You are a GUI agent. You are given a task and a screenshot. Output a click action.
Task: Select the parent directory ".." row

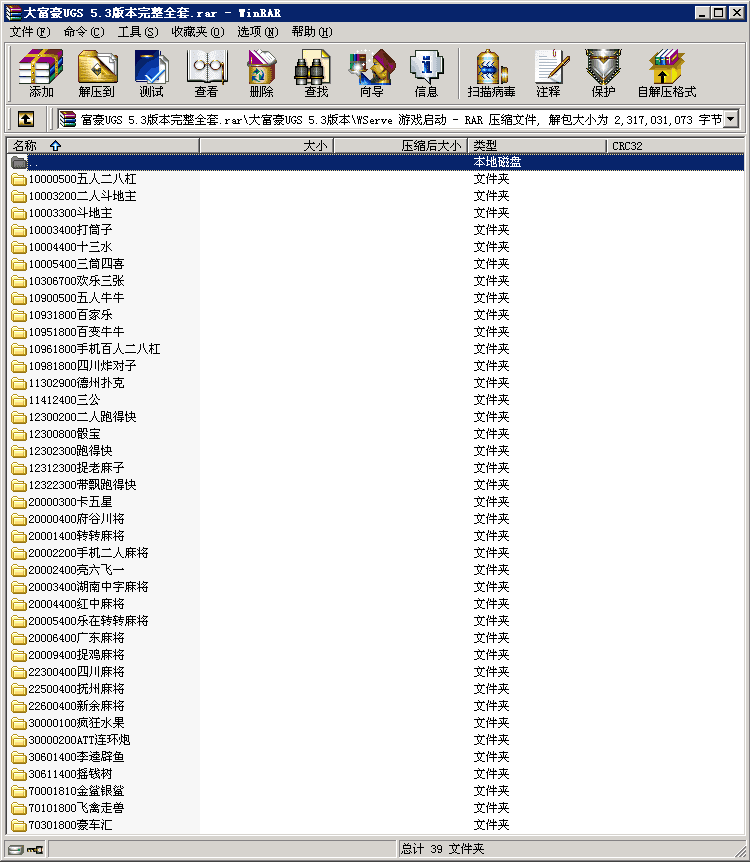coord(34,162)
